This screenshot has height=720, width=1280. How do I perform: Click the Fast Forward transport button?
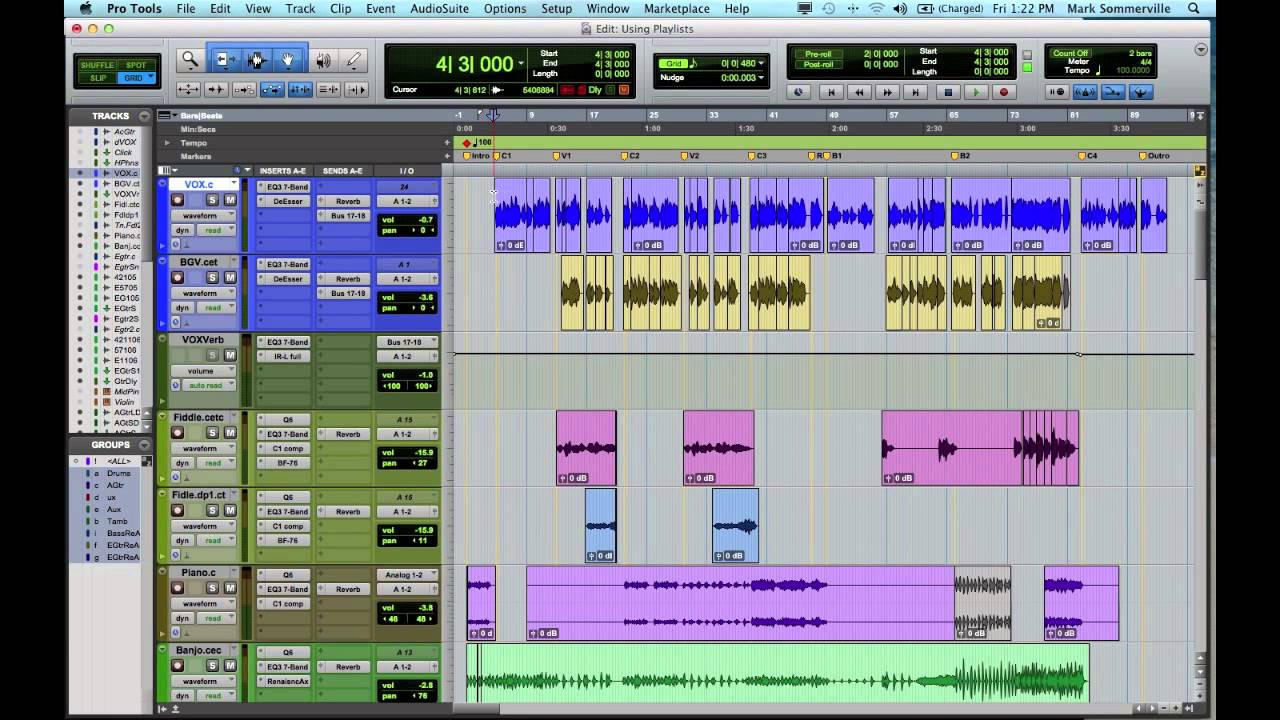887,92
